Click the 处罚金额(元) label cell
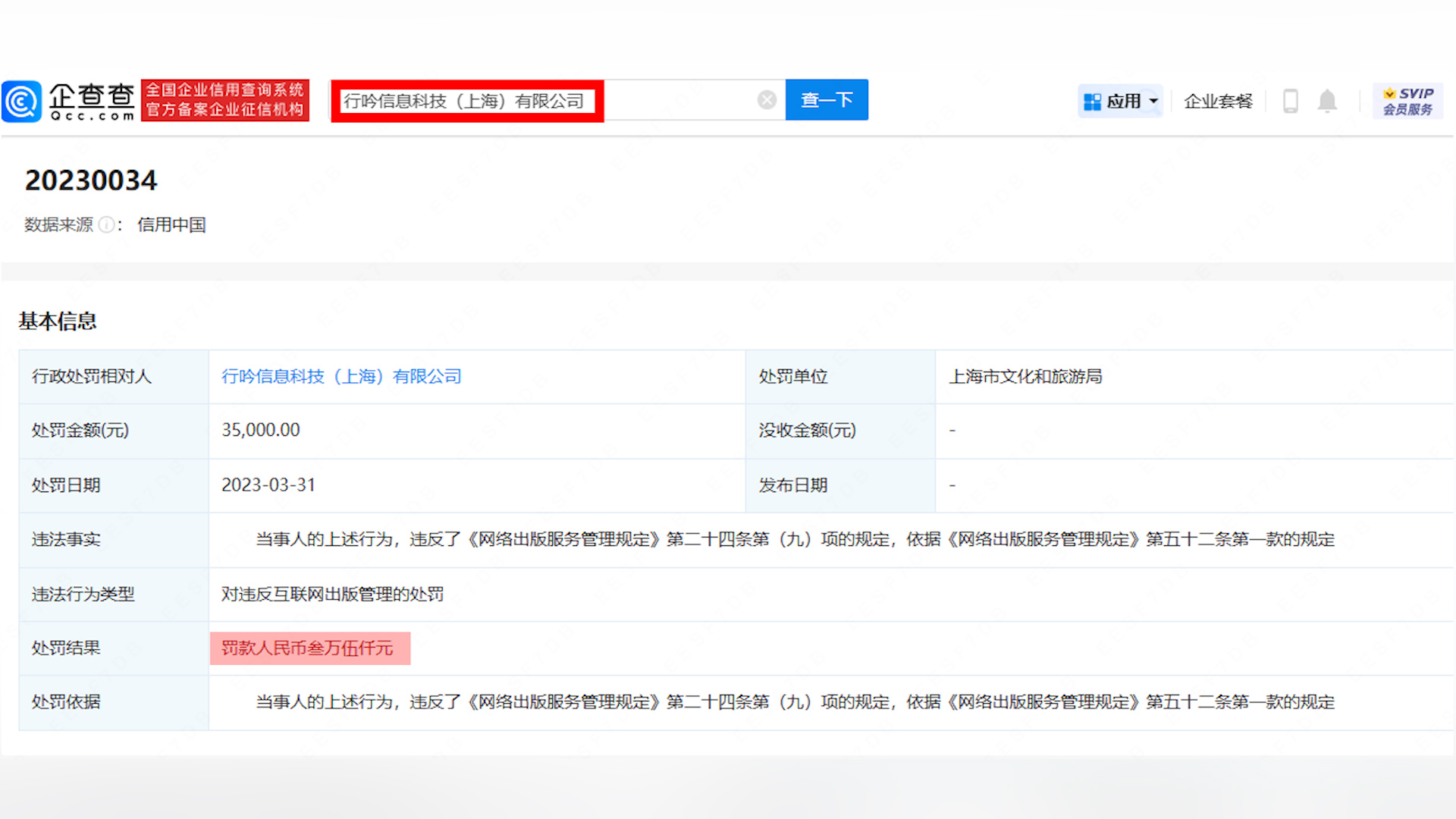The width and height of the screenshot is (1456, 819). tap(114, 431)
